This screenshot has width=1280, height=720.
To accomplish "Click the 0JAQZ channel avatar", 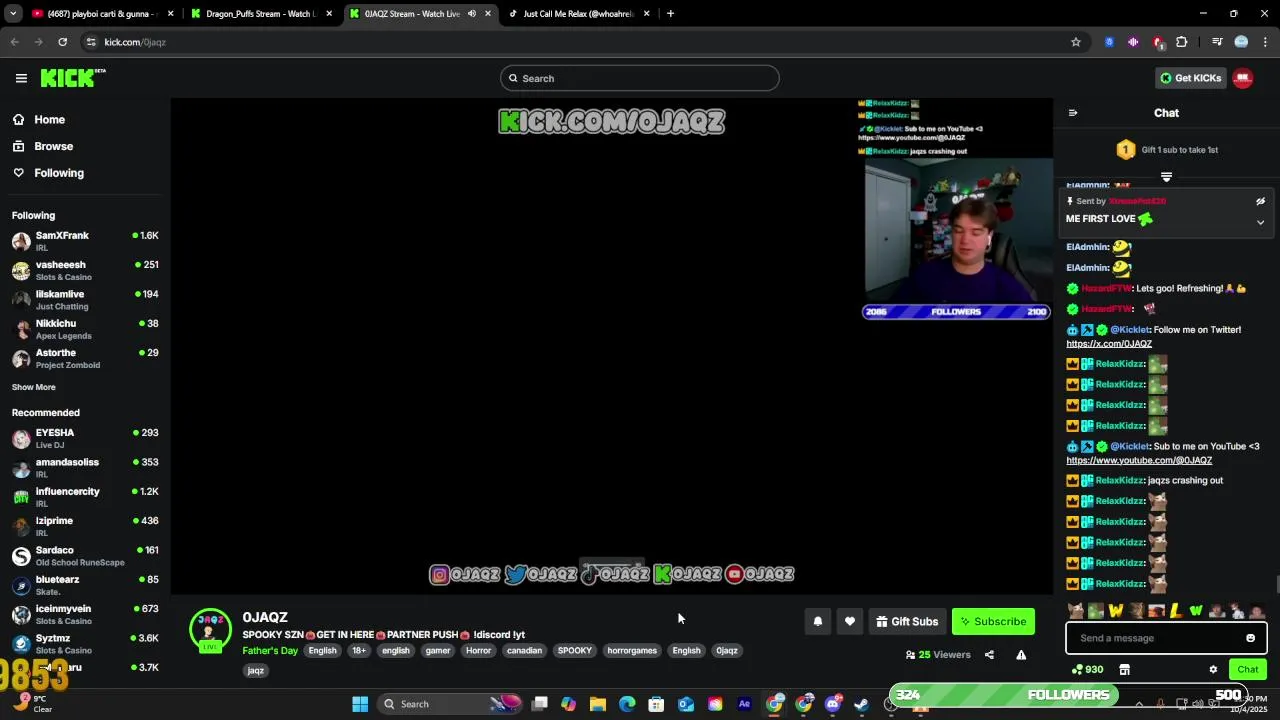I will click(x=210, y=630).
